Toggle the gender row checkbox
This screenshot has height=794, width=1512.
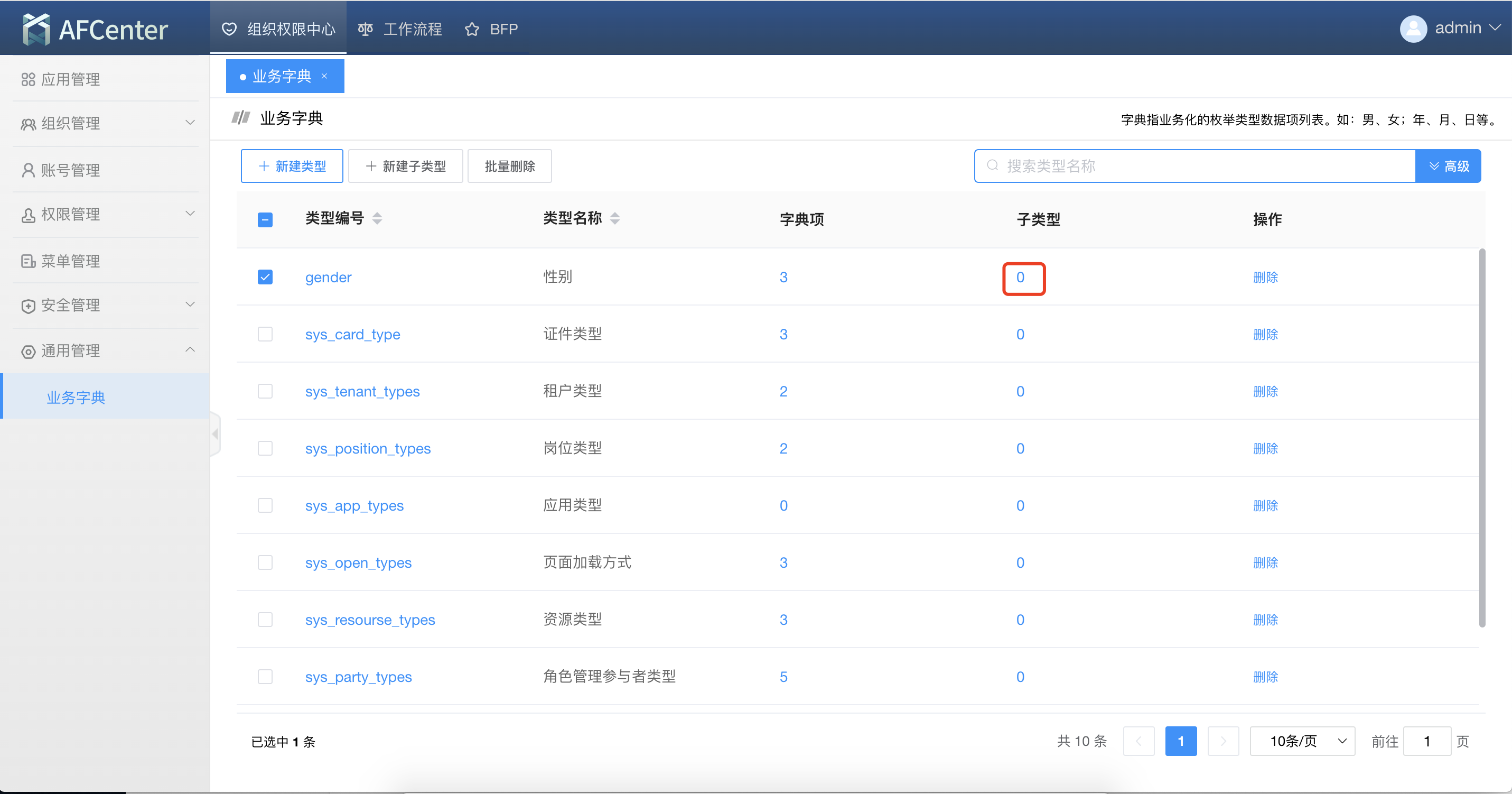click(x=265, y=277)
